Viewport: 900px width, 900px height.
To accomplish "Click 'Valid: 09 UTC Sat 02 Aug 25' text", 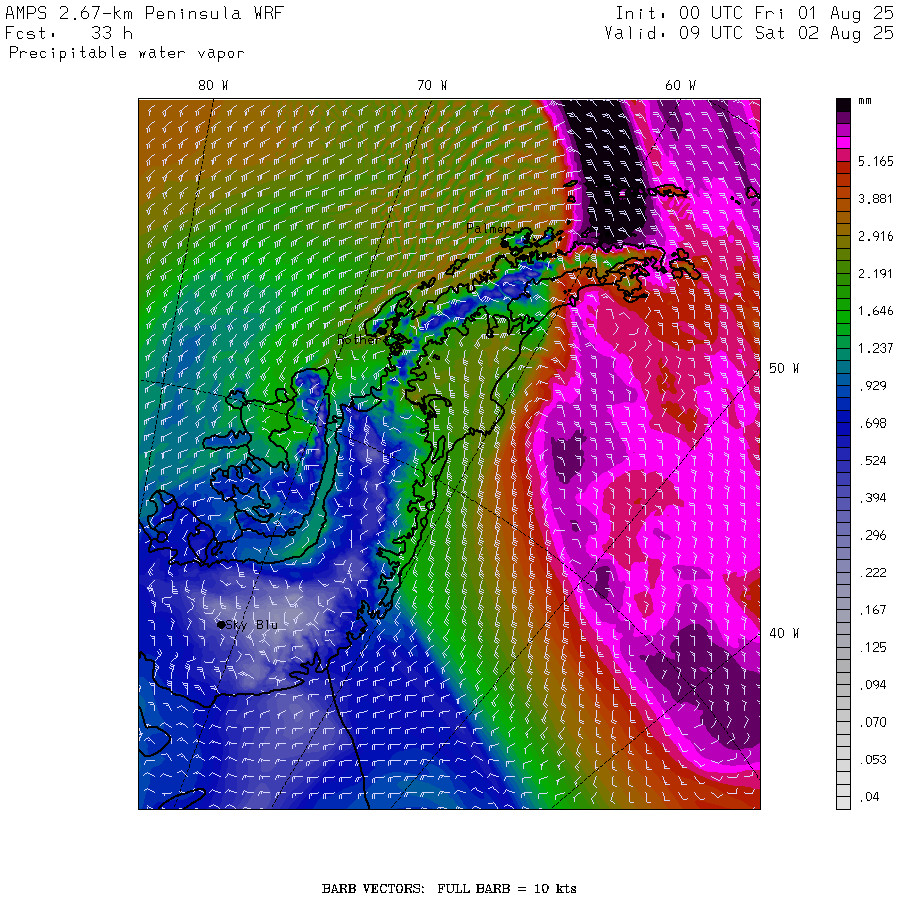I will pyautogui.click(x=749, y=33).
